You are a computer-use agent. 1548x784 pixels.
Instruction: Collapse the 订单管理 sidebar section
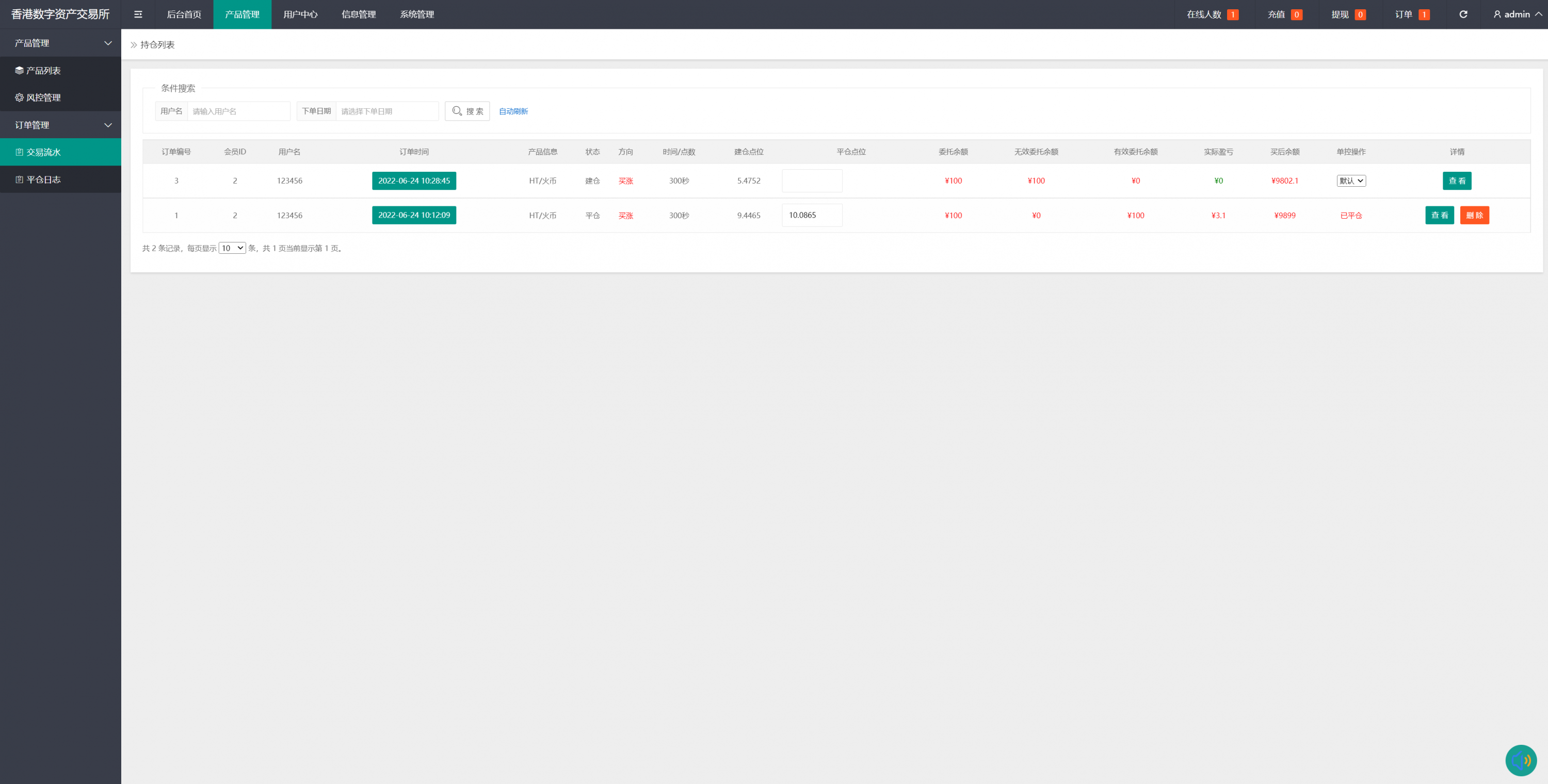click(108, 125)
